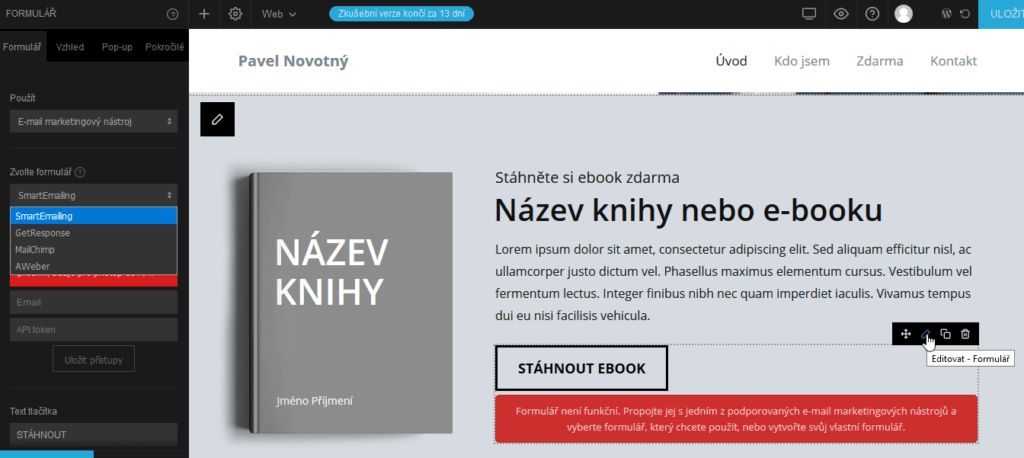The height and width of the screenshot is (458, 1024).
Task: Delete the form element trash icon
Action: tap(965, 334)
